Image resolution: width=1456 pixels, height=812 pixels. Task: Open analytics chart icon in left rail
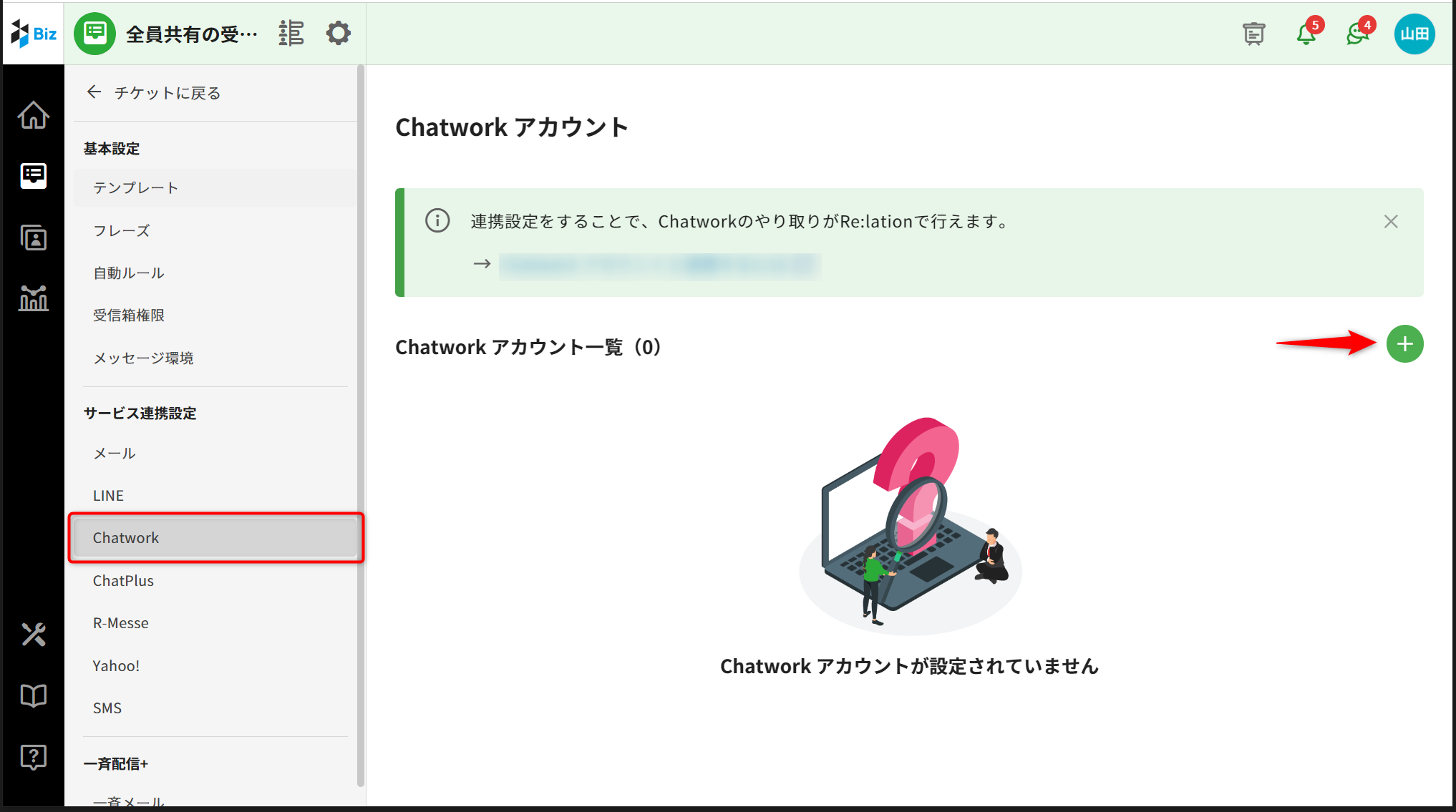[34, 298]
